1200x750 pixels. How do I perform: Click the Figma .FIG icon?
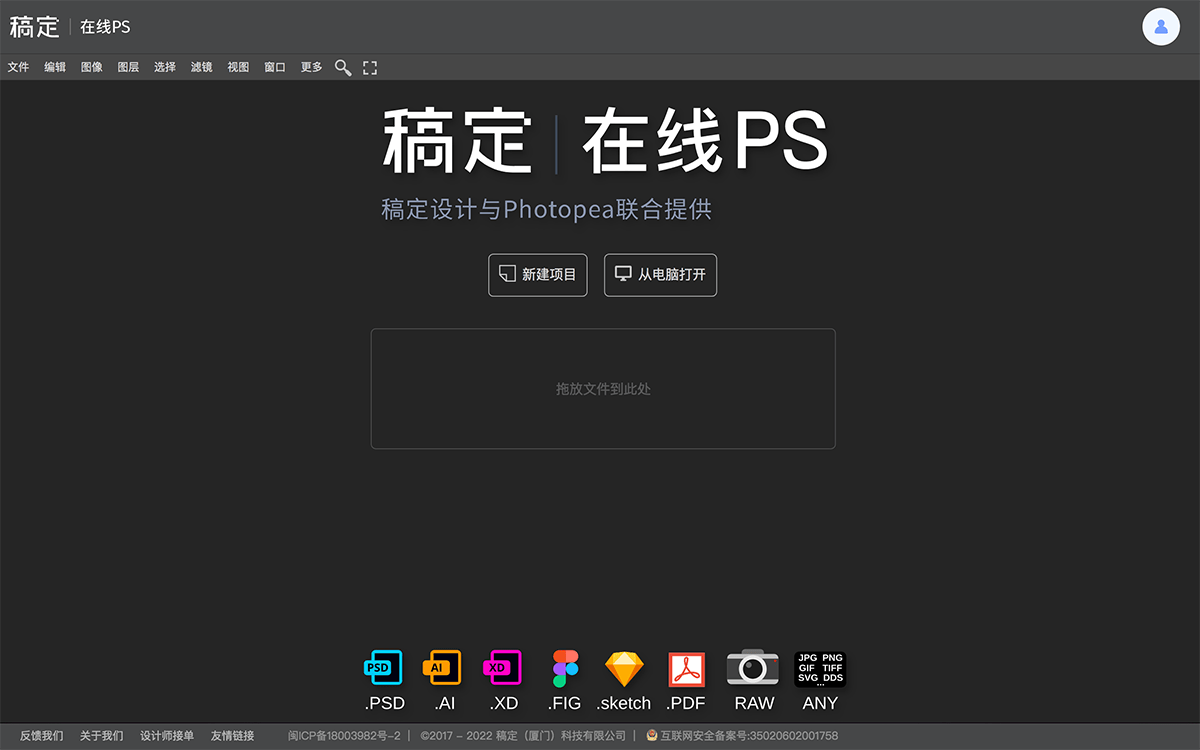point(565,668)
